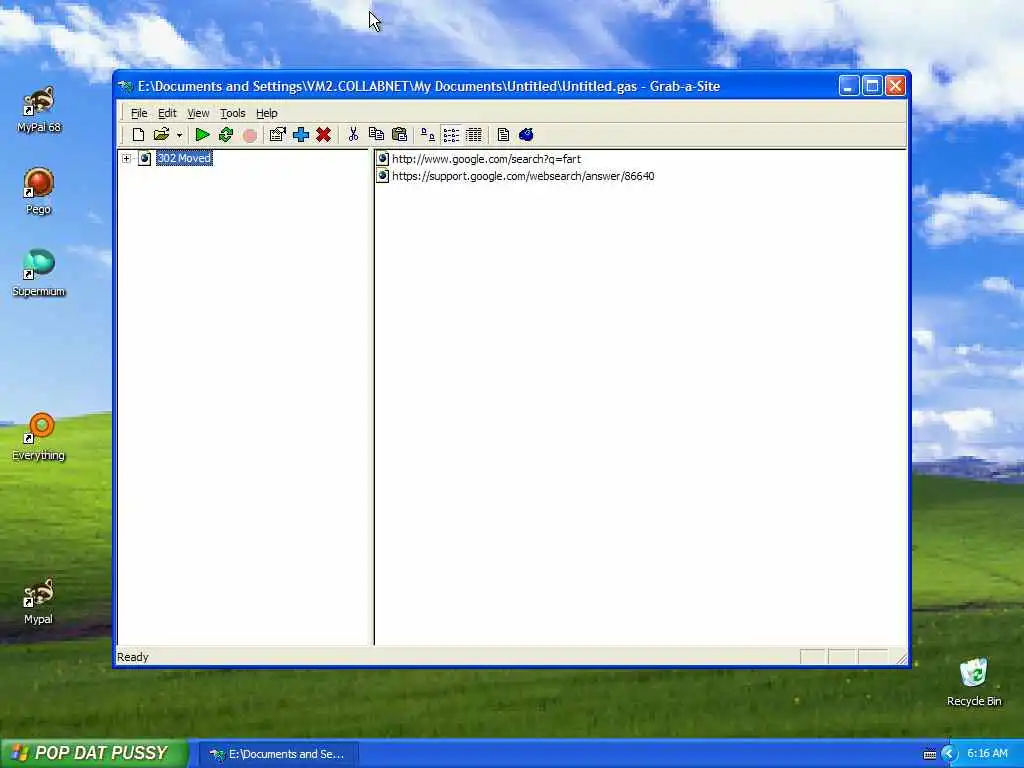Expand the 302 Moved tree node

[x=127, y=158]
